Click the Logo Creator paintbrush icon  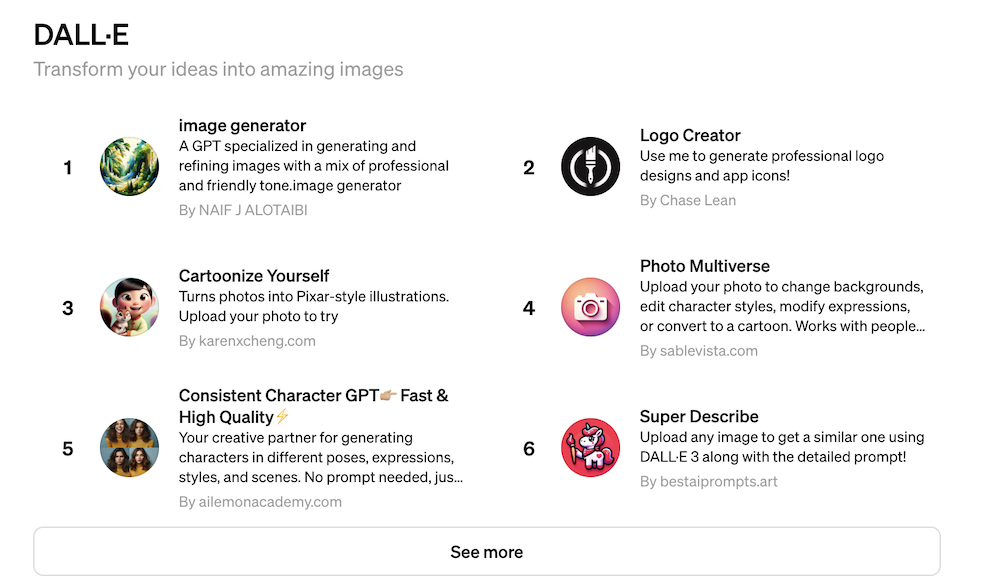pyautogui.click(x=591, y=167)
